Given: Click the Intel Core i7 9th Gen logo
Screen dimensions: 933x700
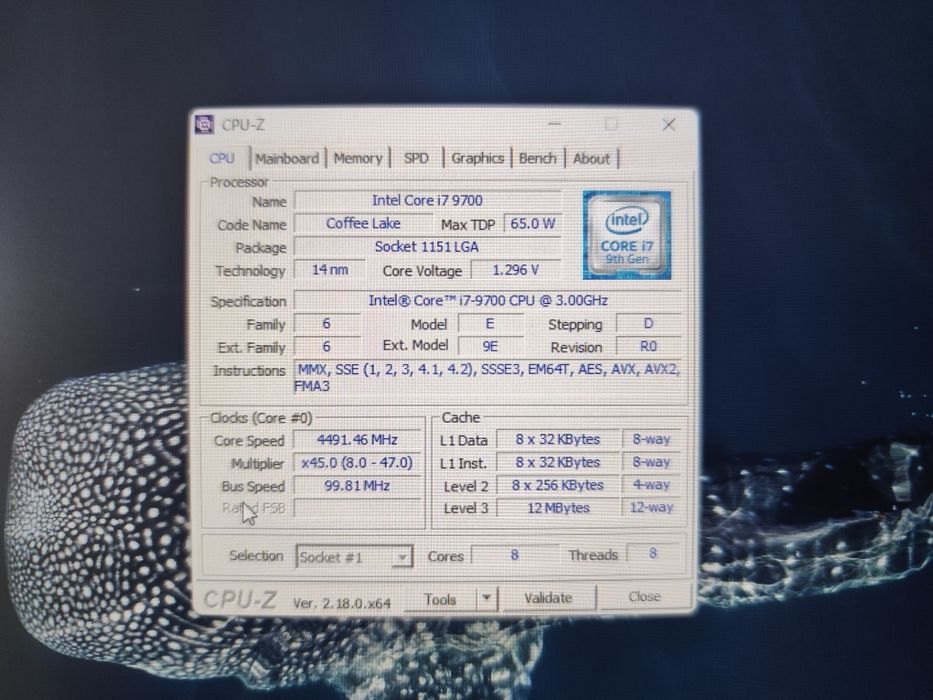Looking at the screenshot, I should (x=627, y=235).
